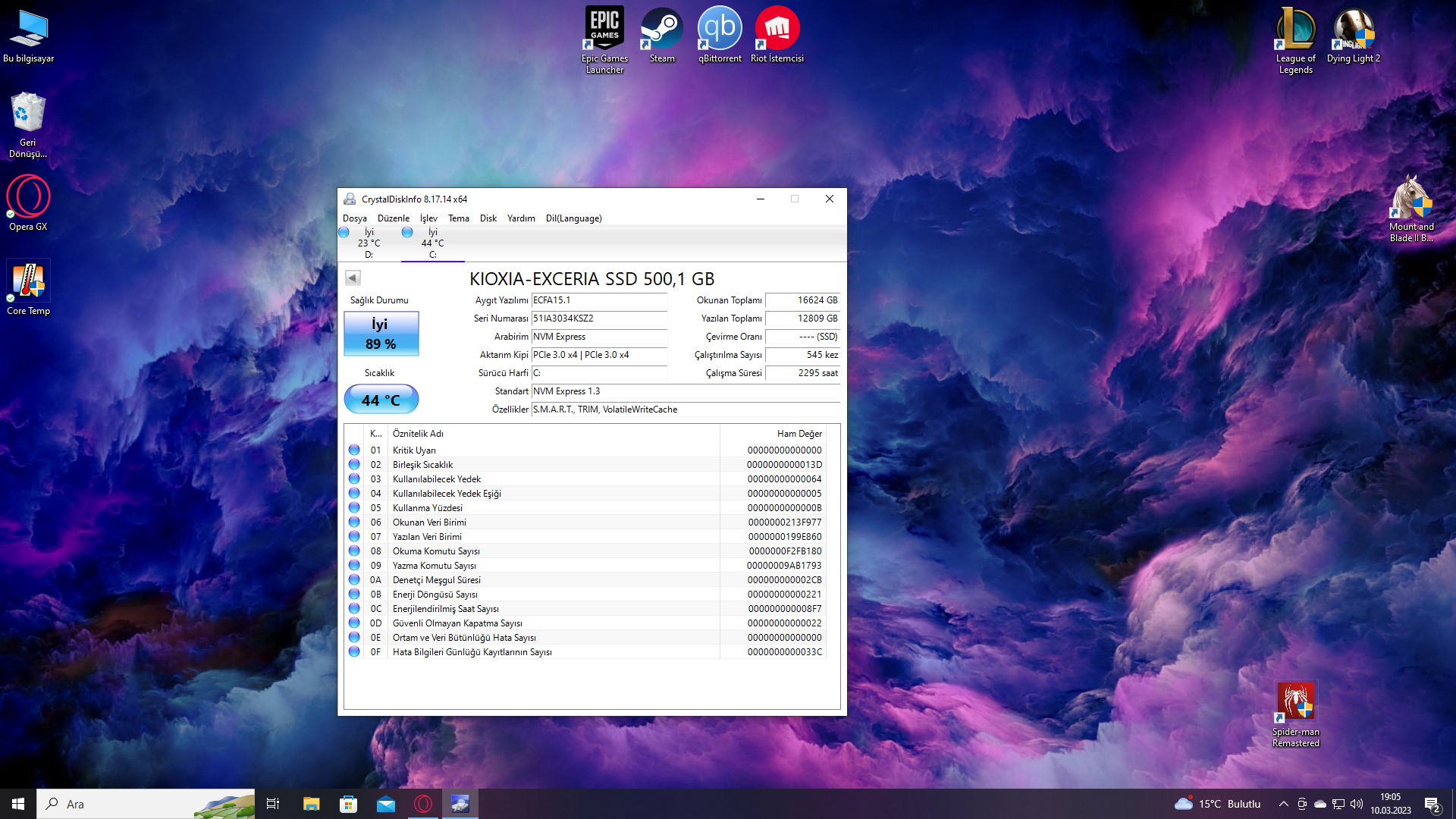
Task: Click the İyi 89 % health status button
Action: tap(381, 334)
